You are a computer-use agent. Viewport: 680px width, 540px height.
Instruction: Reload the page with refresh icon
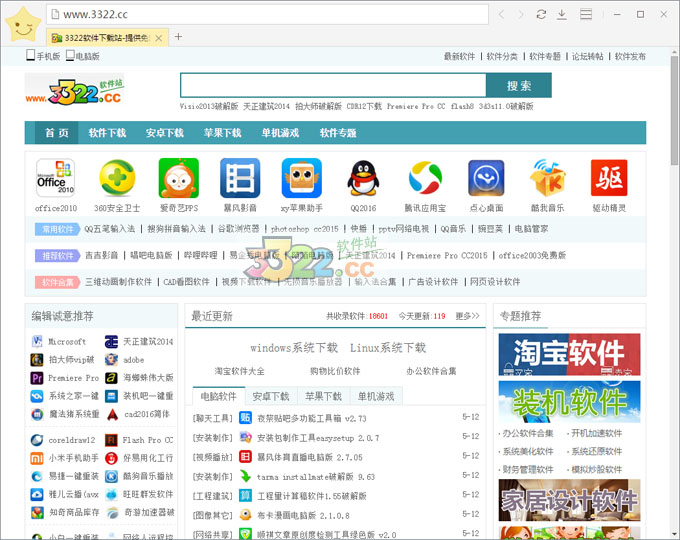(541, 15)
